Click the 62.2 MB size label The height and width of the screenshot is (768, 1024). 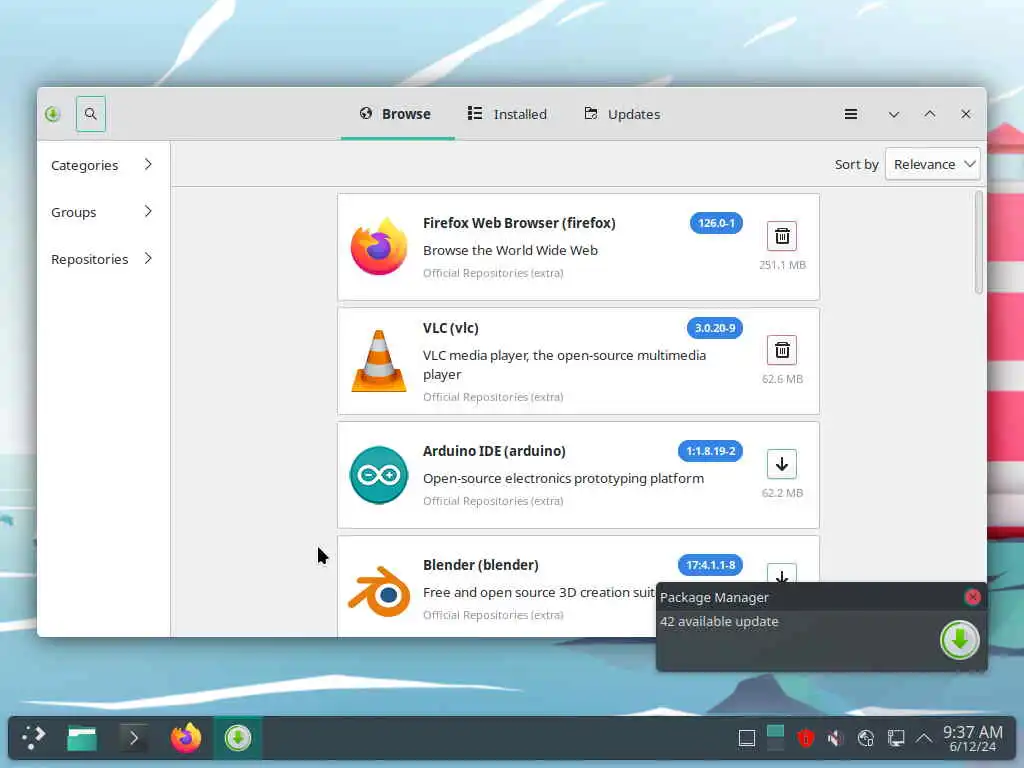tap(782, 493)
